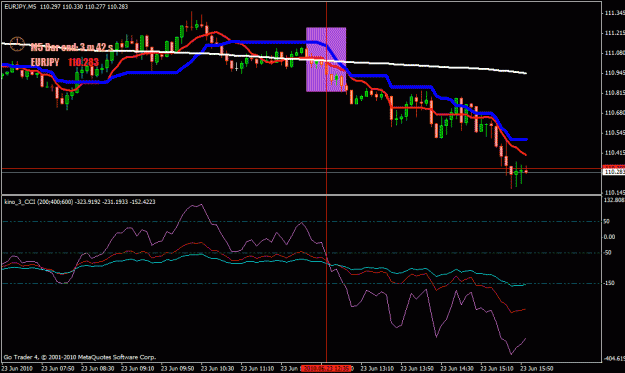The image size is (625, 373).
Task: Click the 23 Jun 15:50 time axis label
Action: point(537,369)
